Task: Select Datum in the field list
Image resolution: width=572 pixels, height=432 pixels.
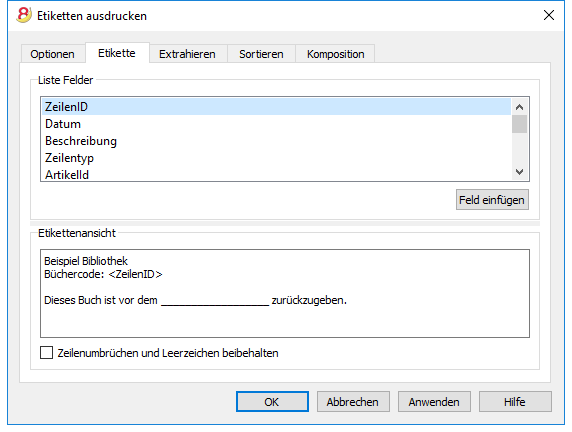Action: pos(276,124)
